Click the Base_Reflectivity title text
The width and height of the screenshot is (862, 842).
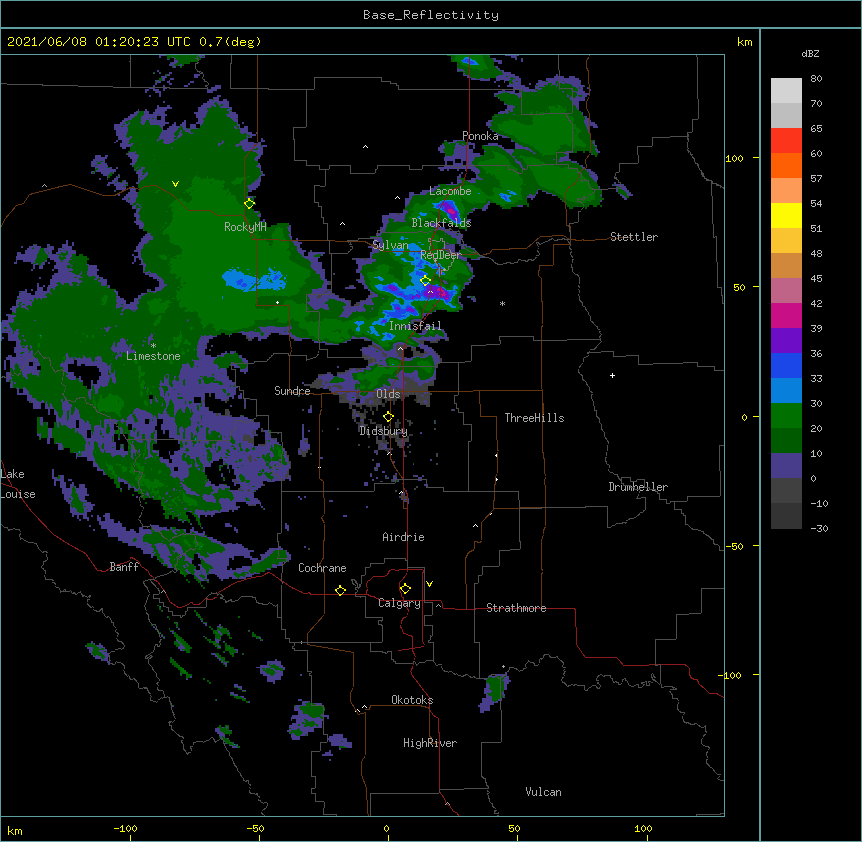[x=430, y=15]
